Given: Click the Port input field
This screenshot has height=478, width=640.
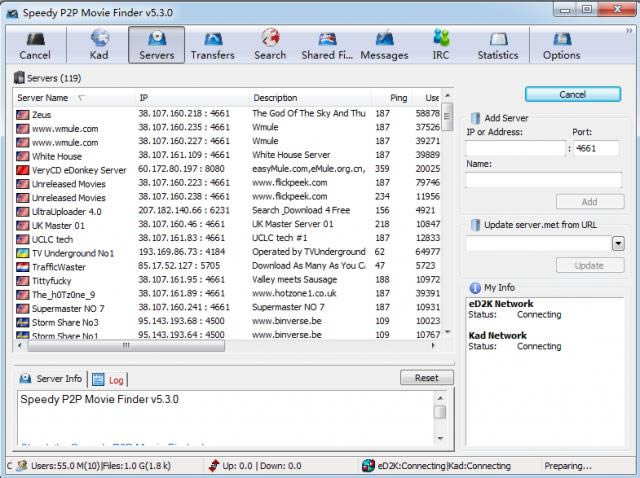Looking at the screenshot, I should [596, 149].
